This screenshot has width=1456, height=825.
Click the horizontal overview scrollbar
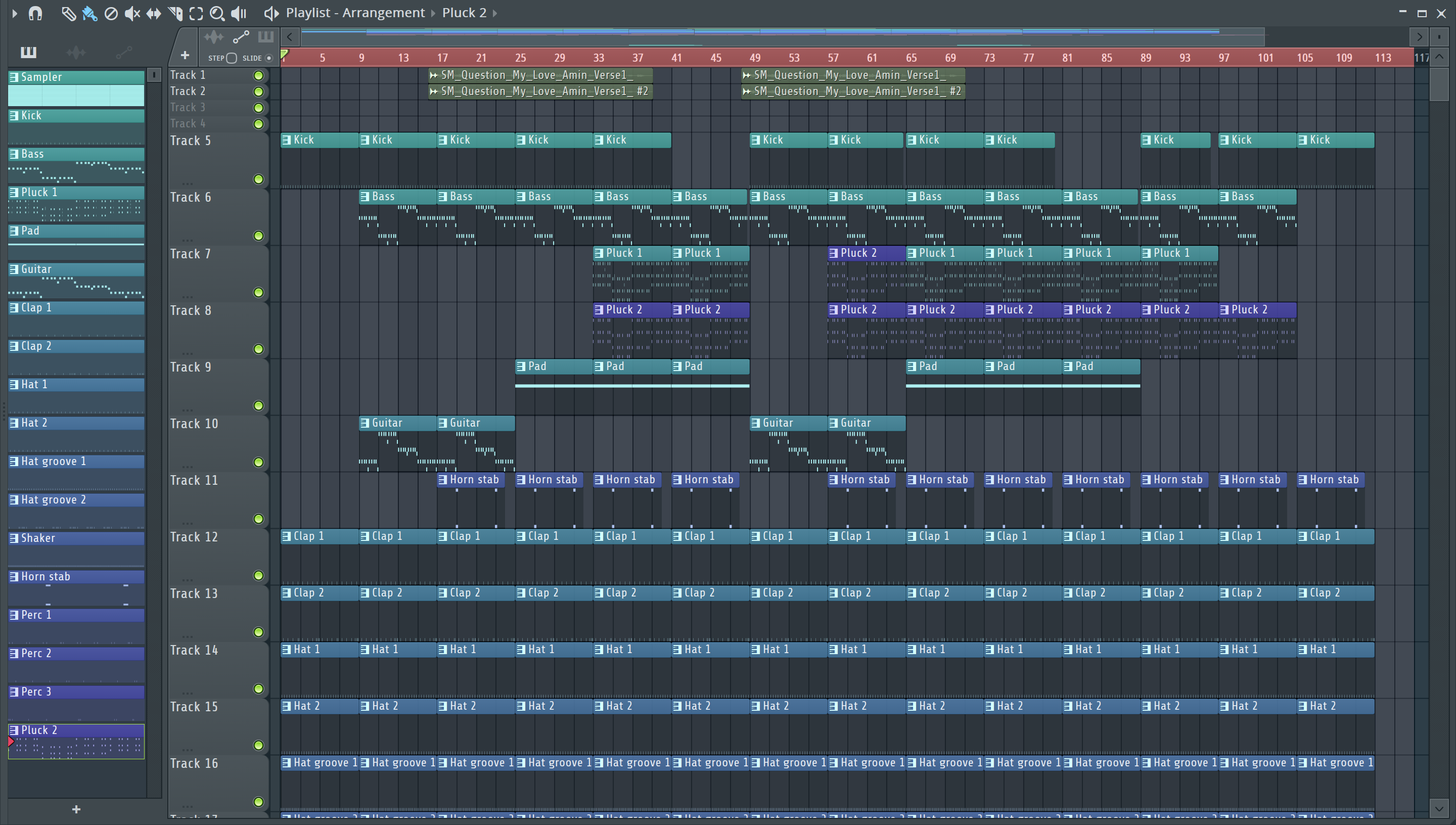click(x=783, y=37)
